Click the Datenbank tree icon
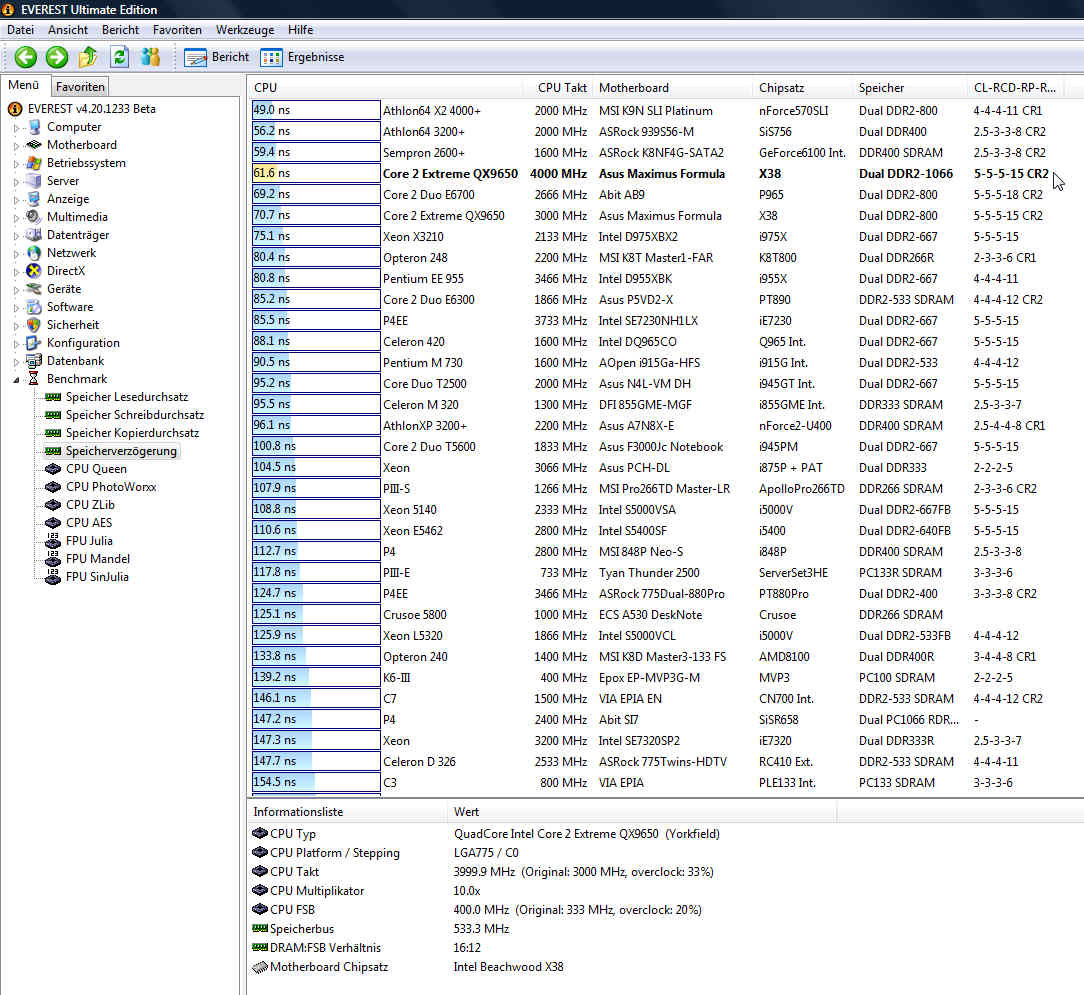This screenshot has width=1084, height=995. 34,361
